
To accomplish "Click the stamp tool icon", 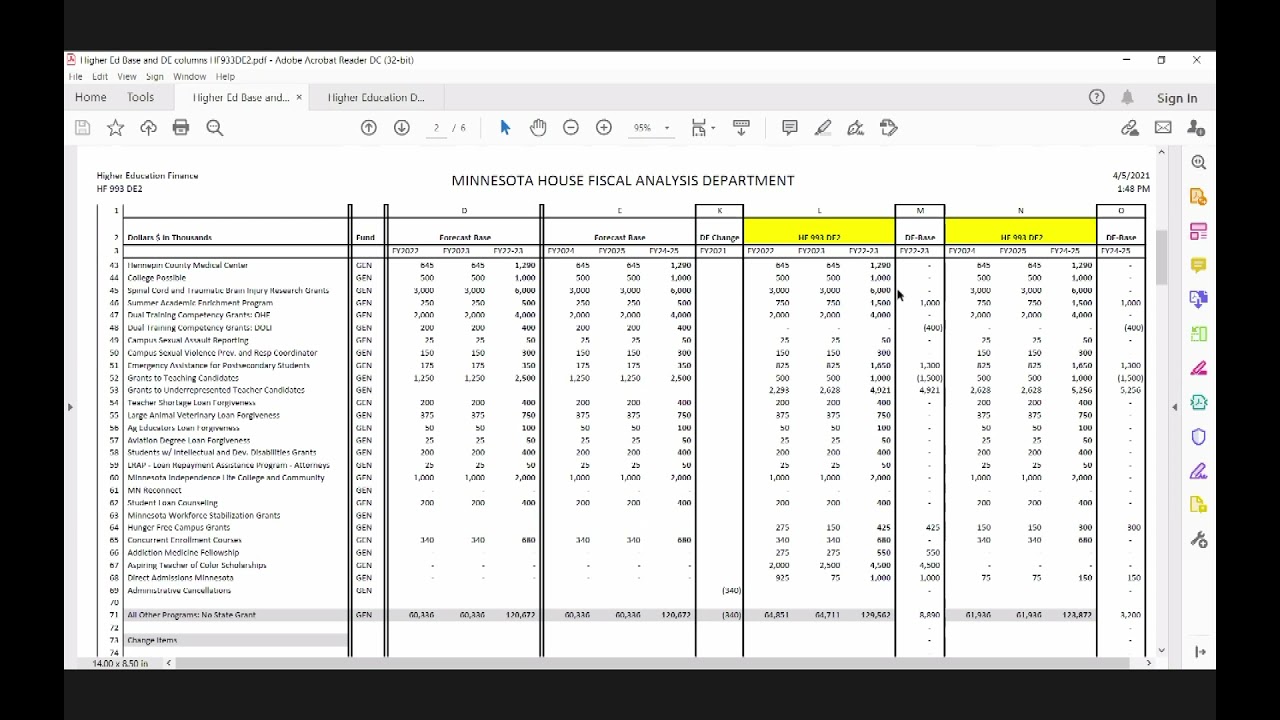I will 889,128.
